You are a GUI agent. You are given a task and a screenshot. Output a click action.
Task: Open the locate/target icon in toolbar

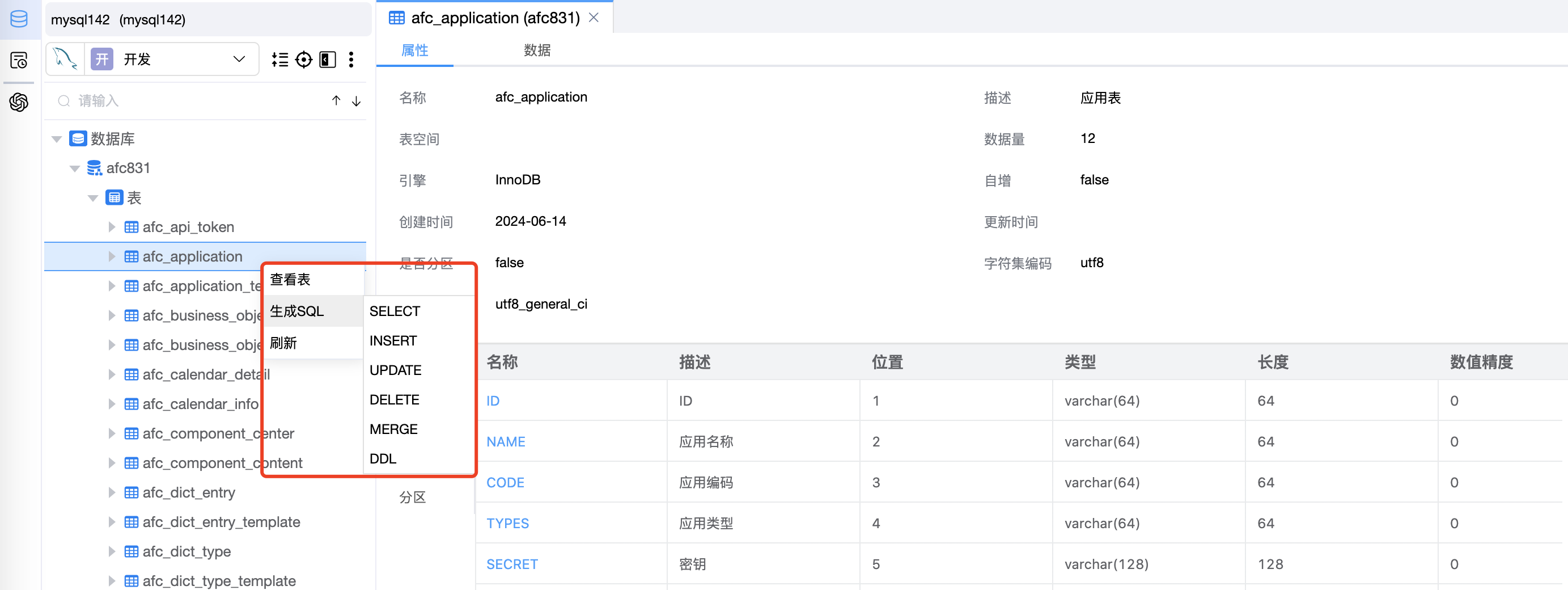pos(304,59)
